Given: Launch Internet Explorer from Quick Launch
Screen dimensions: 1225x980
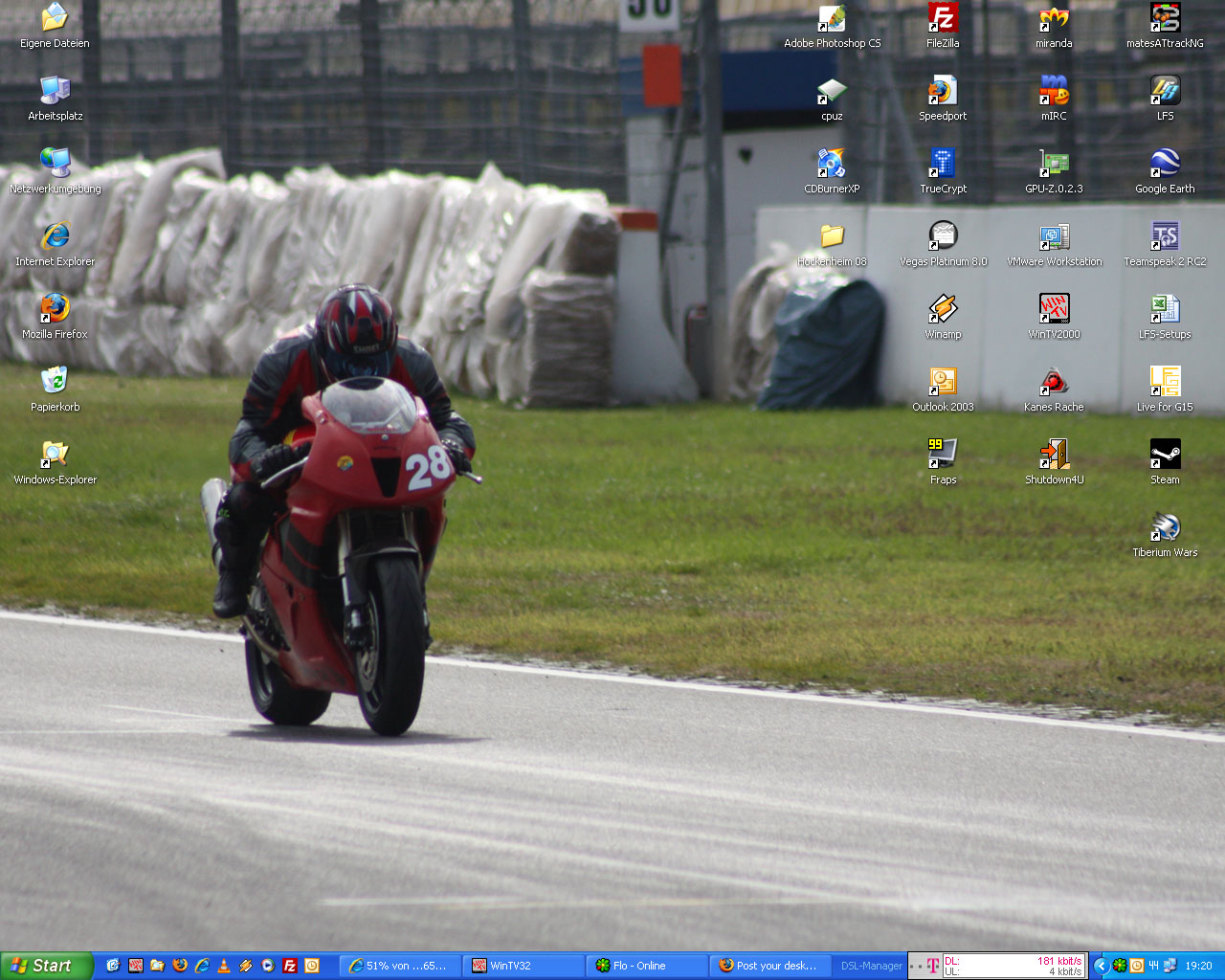Looking at the screenshot, I should tap(202, 966).
